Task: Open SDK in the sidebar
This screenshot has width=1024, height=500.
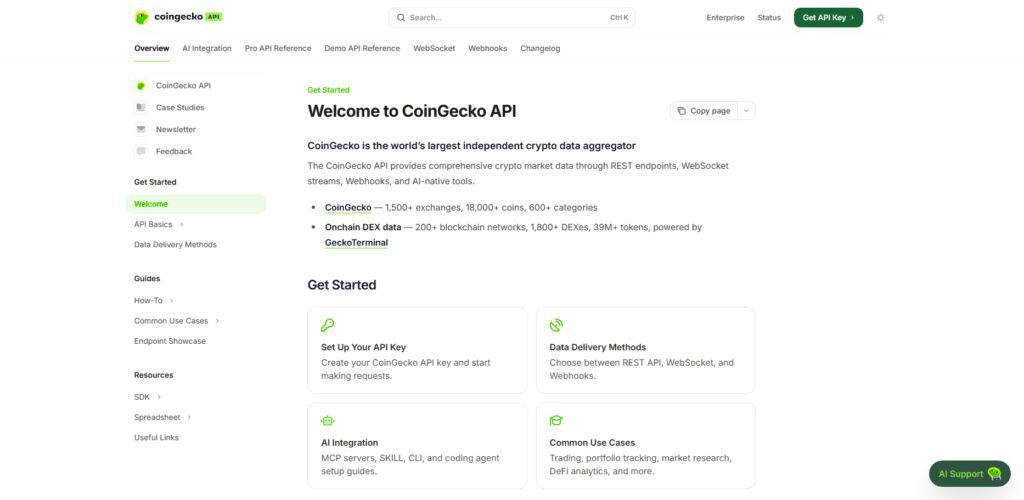Action: 142,397
